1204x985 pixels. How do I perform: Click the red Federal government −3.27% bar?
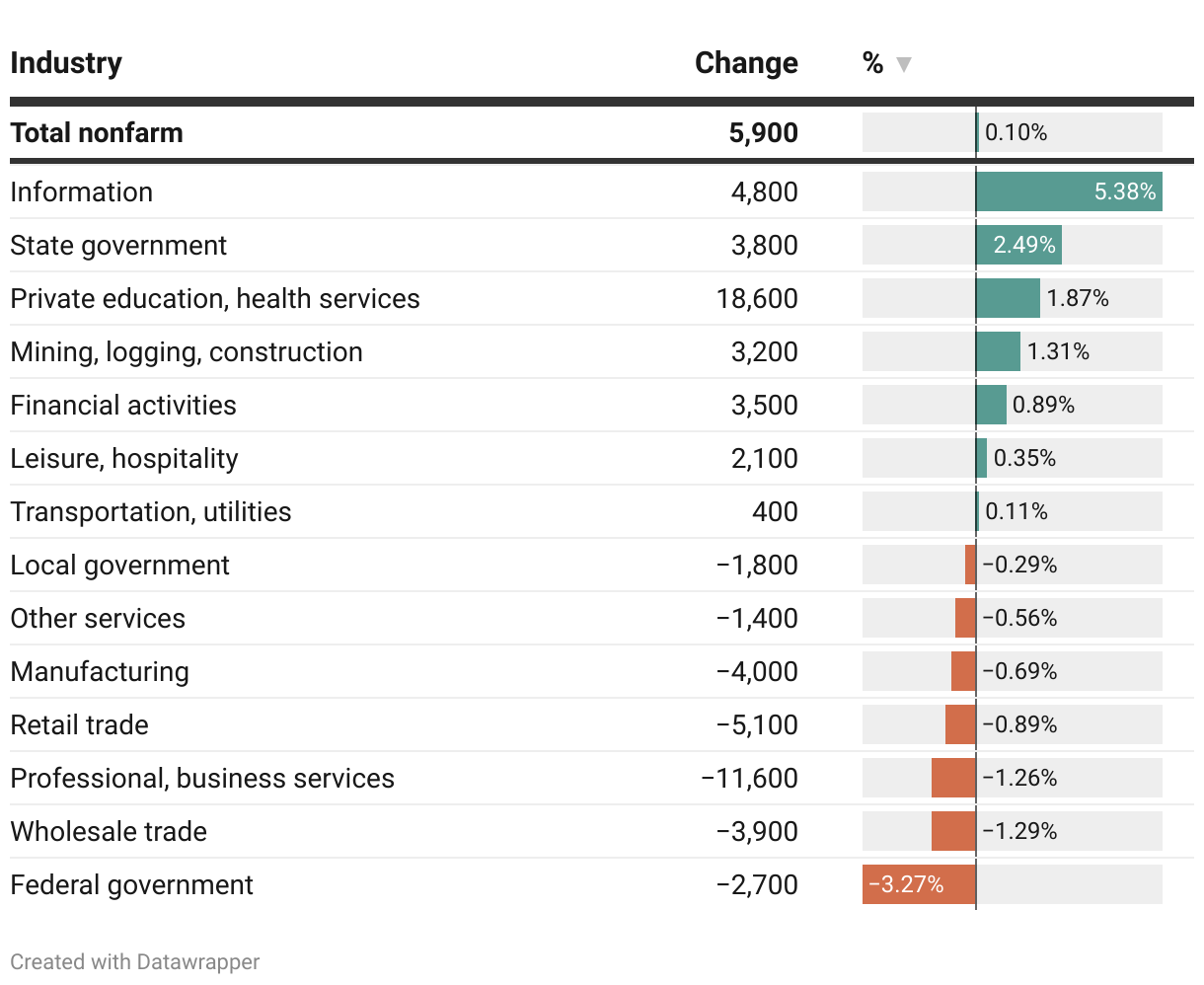coord(919,884)
